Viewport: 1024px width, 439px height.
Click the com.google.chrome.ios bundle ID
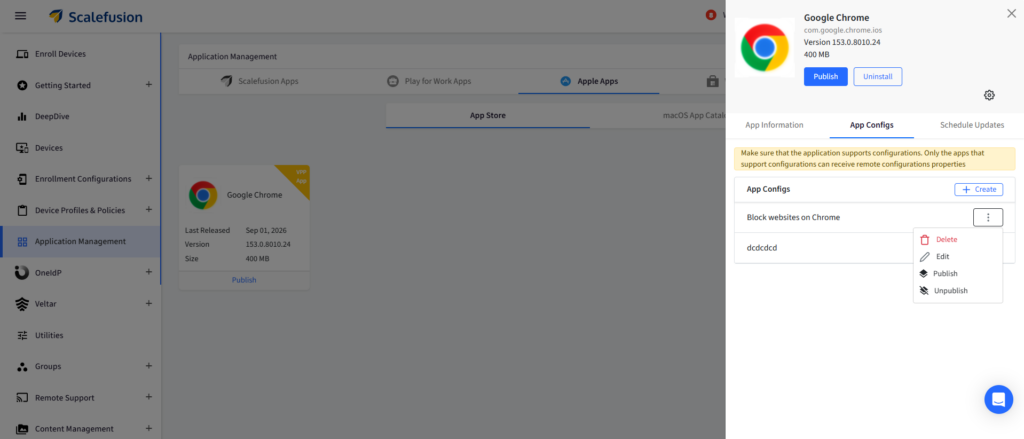pyautogui.click(x=843, y=31)
